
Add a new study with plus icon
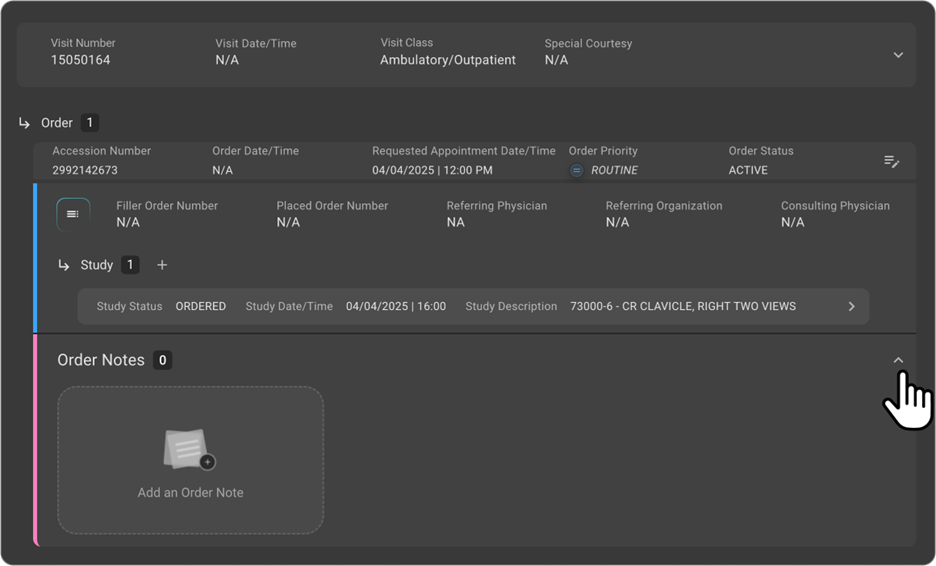pos(162,265)
